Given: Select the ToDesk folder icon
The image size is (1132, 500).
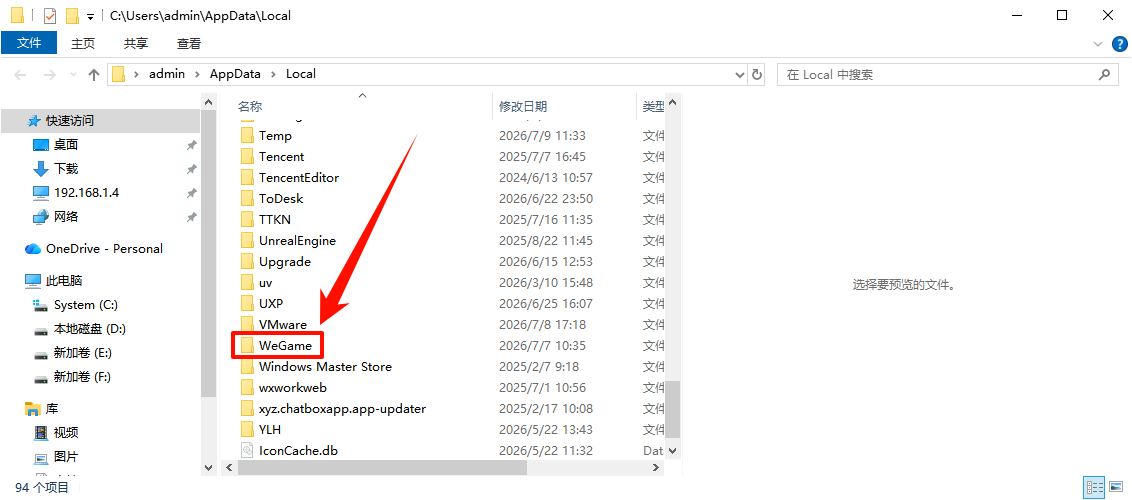Looking at the screenshot, I should click(248, 198).
